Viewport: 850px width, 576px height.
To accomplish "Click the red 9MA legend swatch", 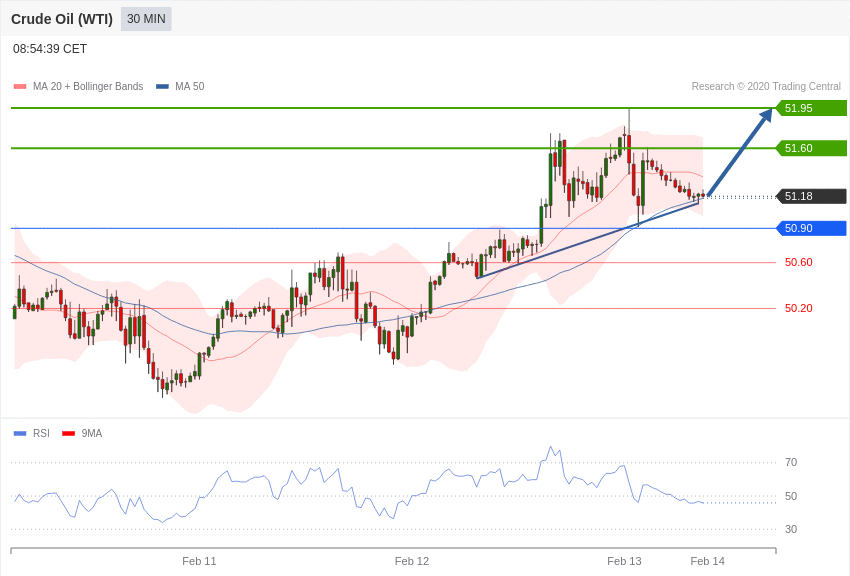I will click(68, 433).
